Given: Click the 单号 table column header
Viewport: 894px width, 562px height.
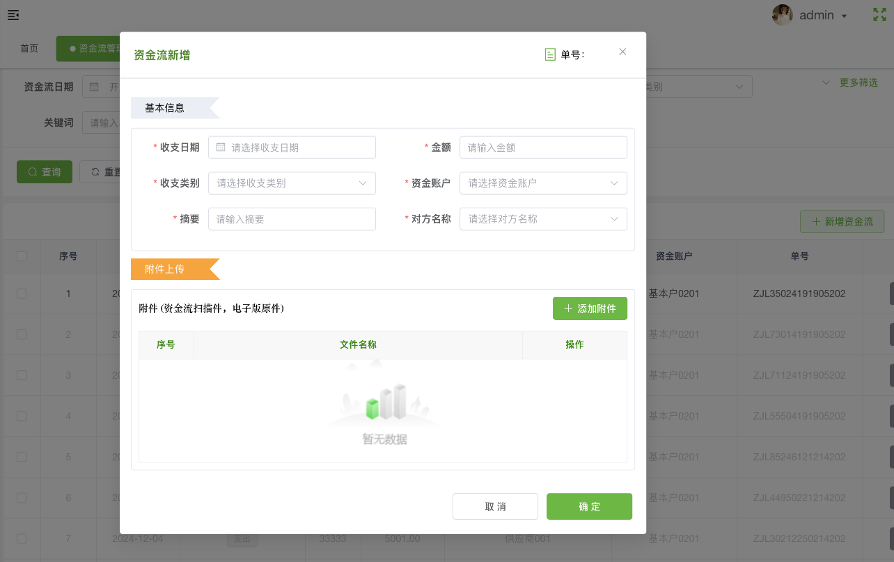Looking at the screenshot, I should pyautogui.click(x=799, y=256).
